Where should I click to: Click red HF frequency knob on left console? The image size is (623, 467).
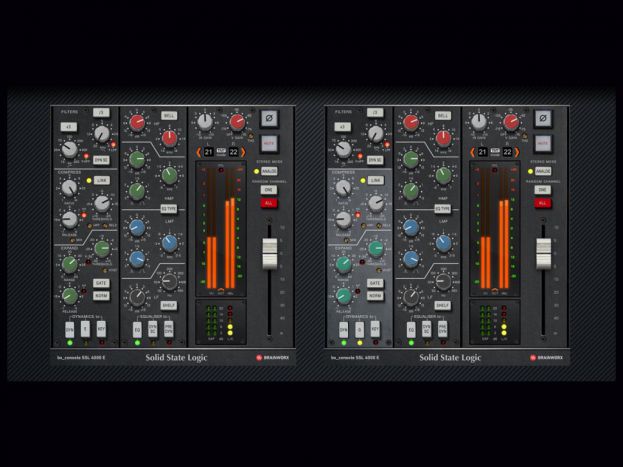[x=169, y=138]
